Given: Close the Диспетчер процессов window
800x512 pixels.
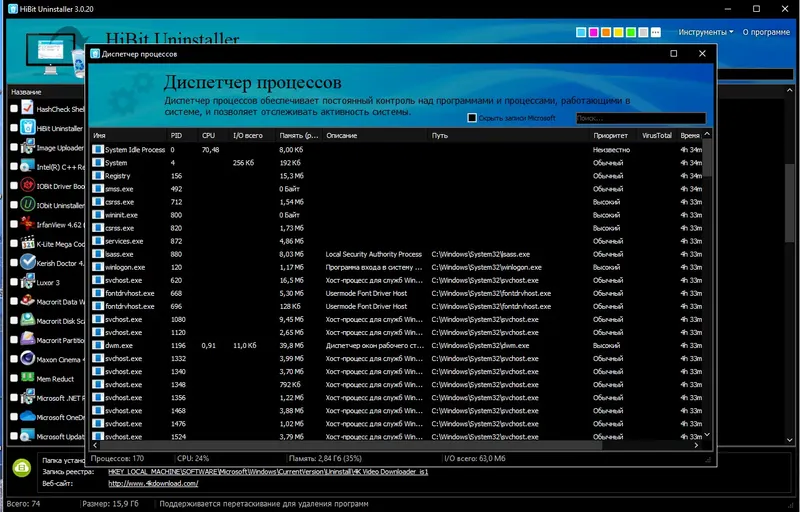Looking at the screenshot, I should point(702,54).
